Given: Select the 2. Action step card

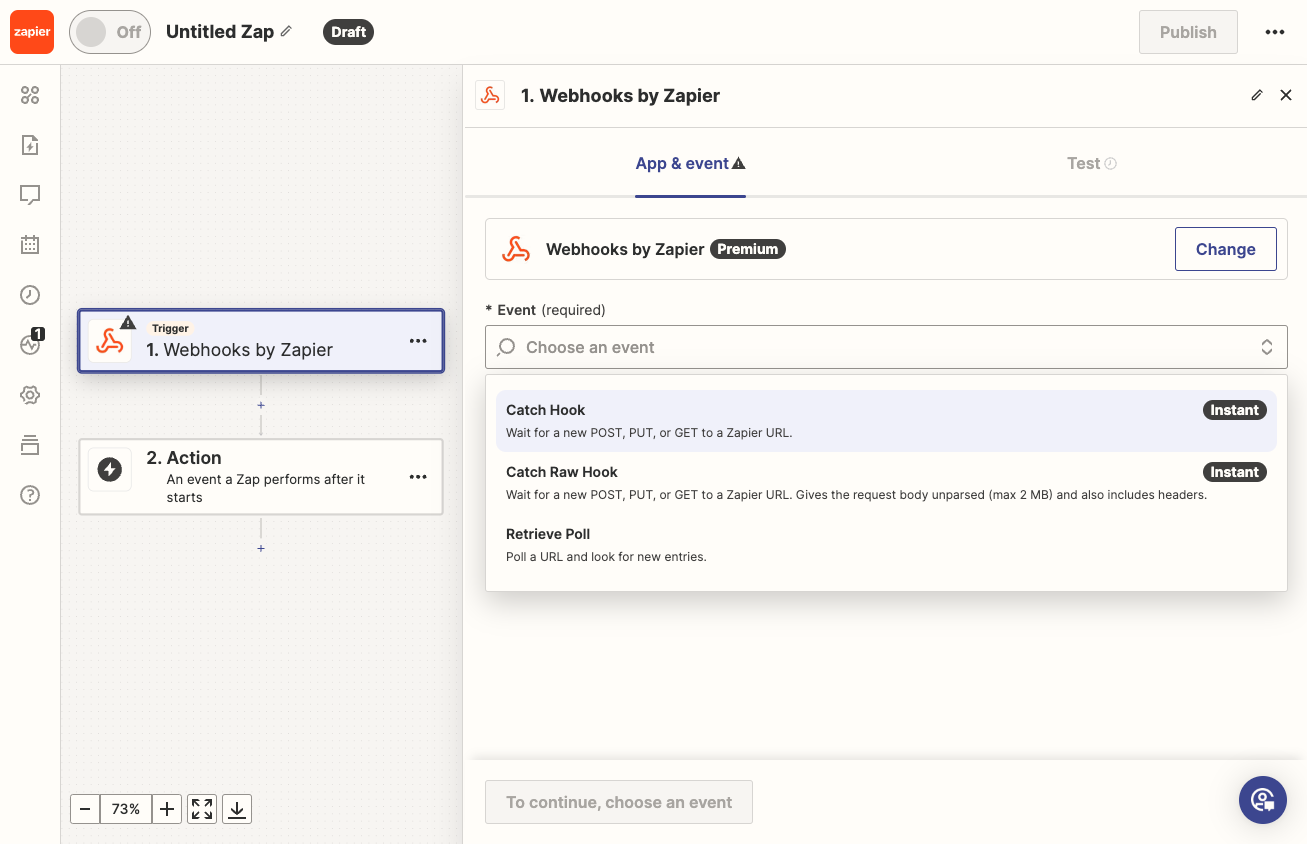Looking at the screenshot, I should point(261,477).
